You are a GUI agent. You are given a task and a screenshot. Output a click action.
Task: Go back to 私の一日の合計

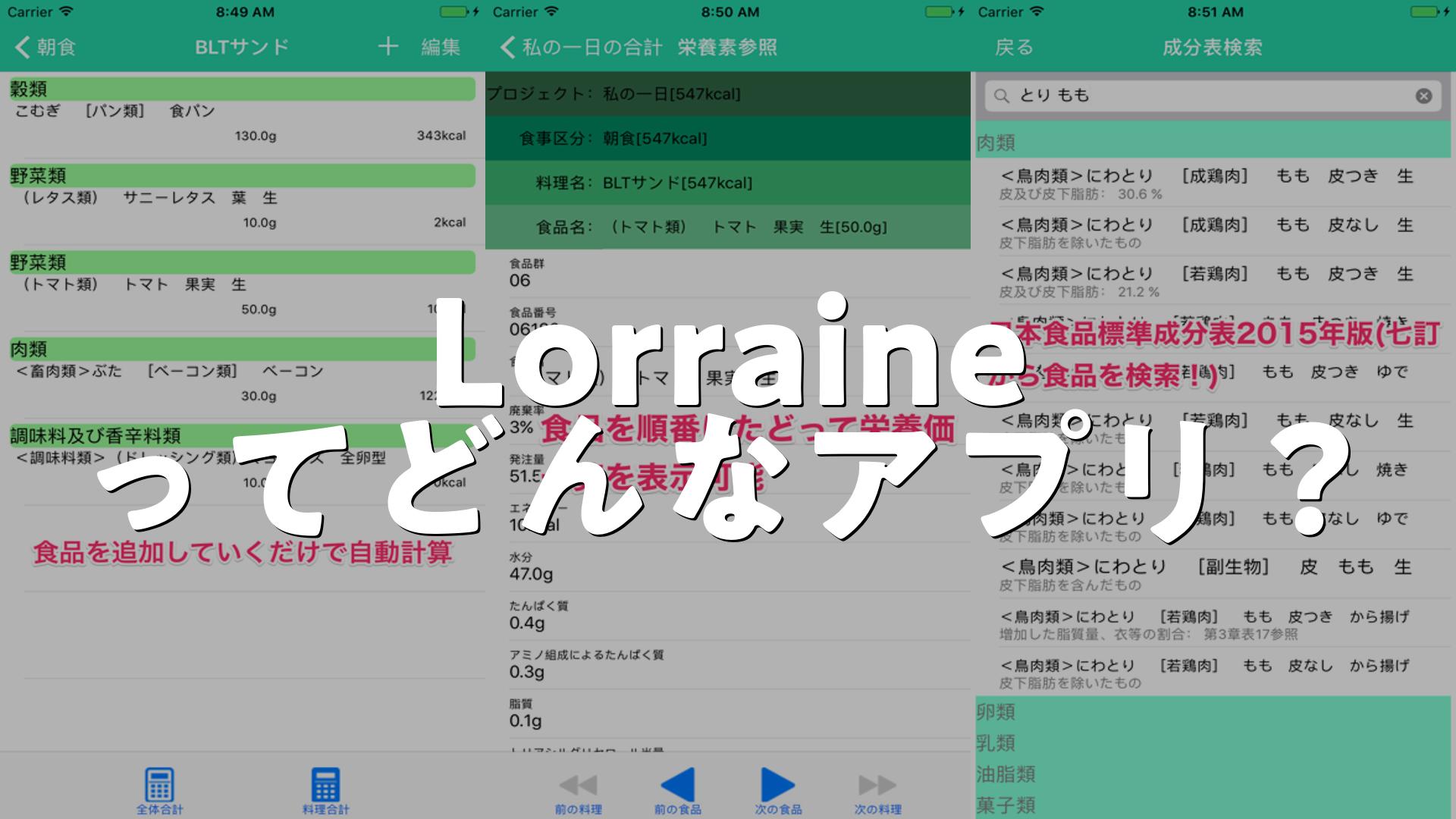(x=582, y=47)
